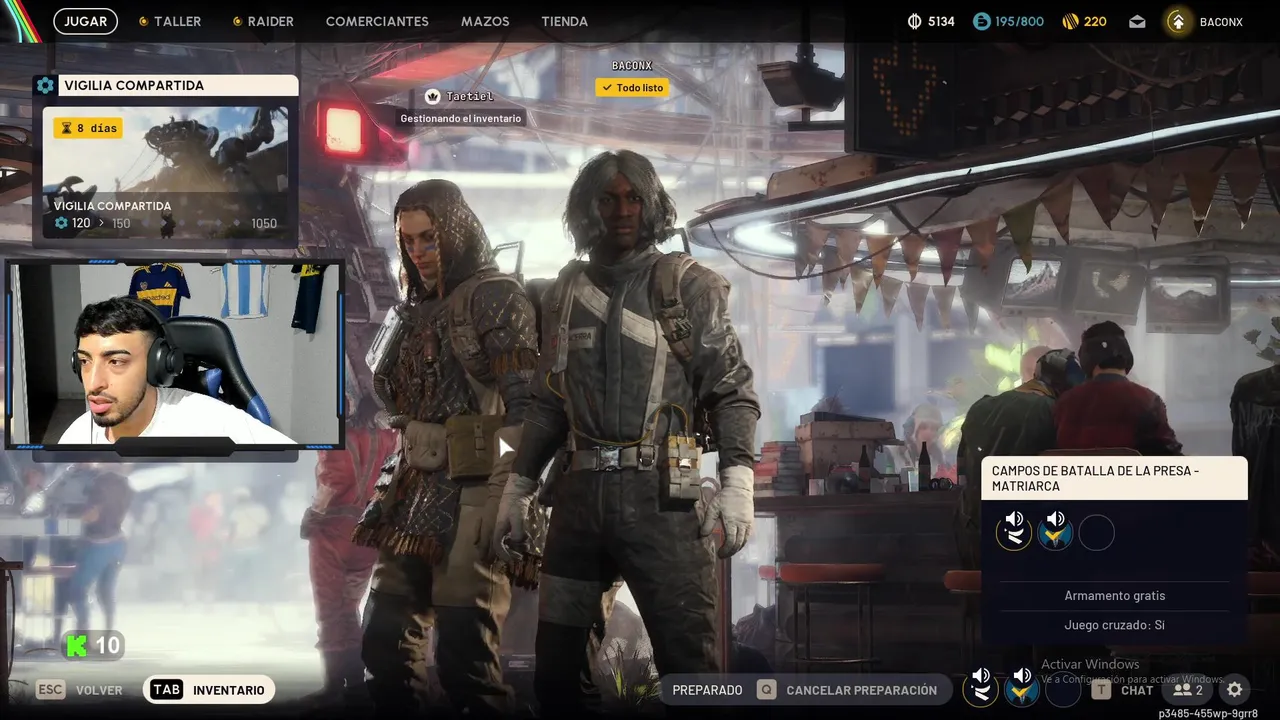
Task: Click the Gestionando el inventario status
Action: coord(460,118)
